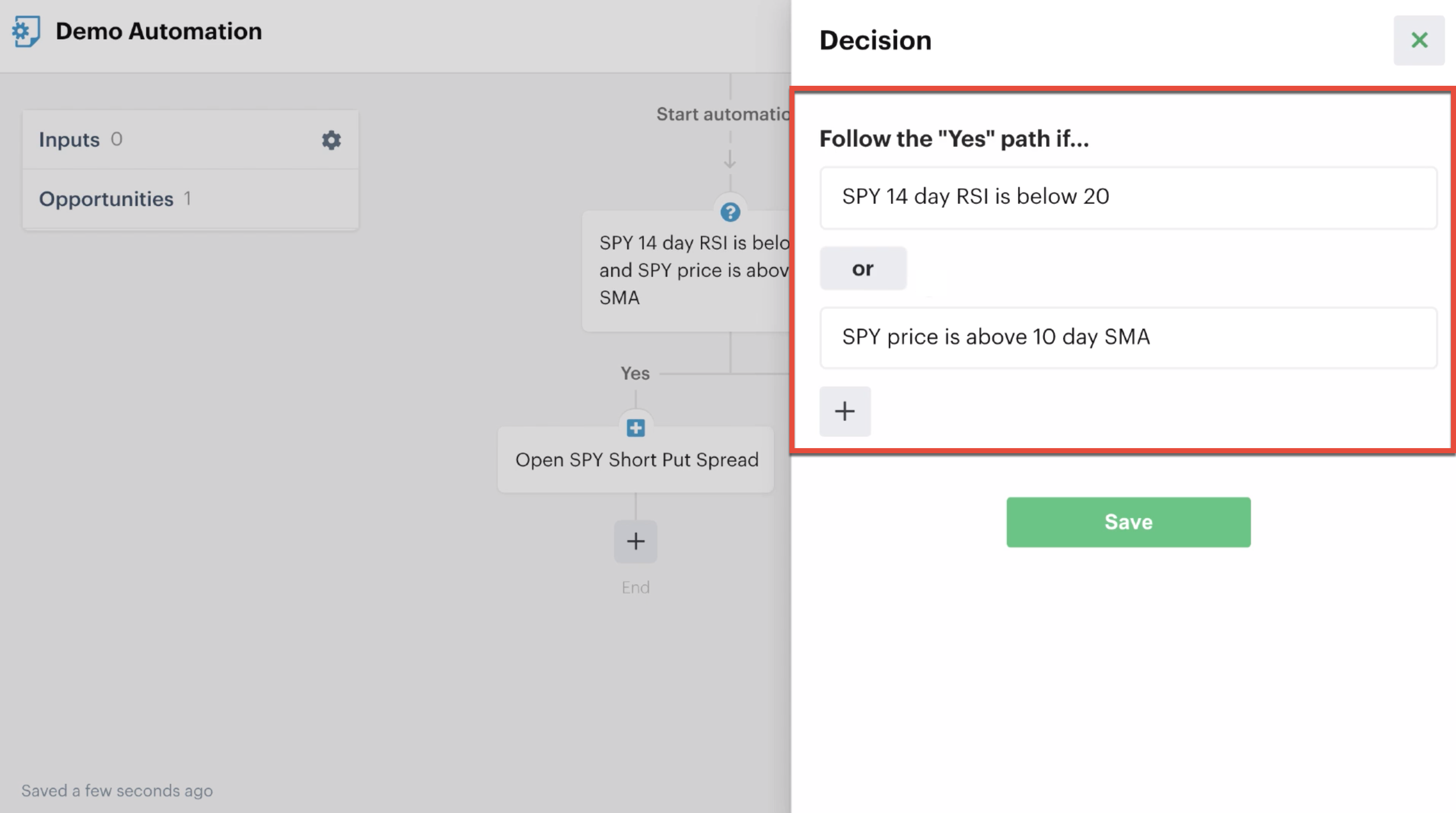Close the Decision panel
Screen dimensions: 1456x813
[x=1418, y=40]
